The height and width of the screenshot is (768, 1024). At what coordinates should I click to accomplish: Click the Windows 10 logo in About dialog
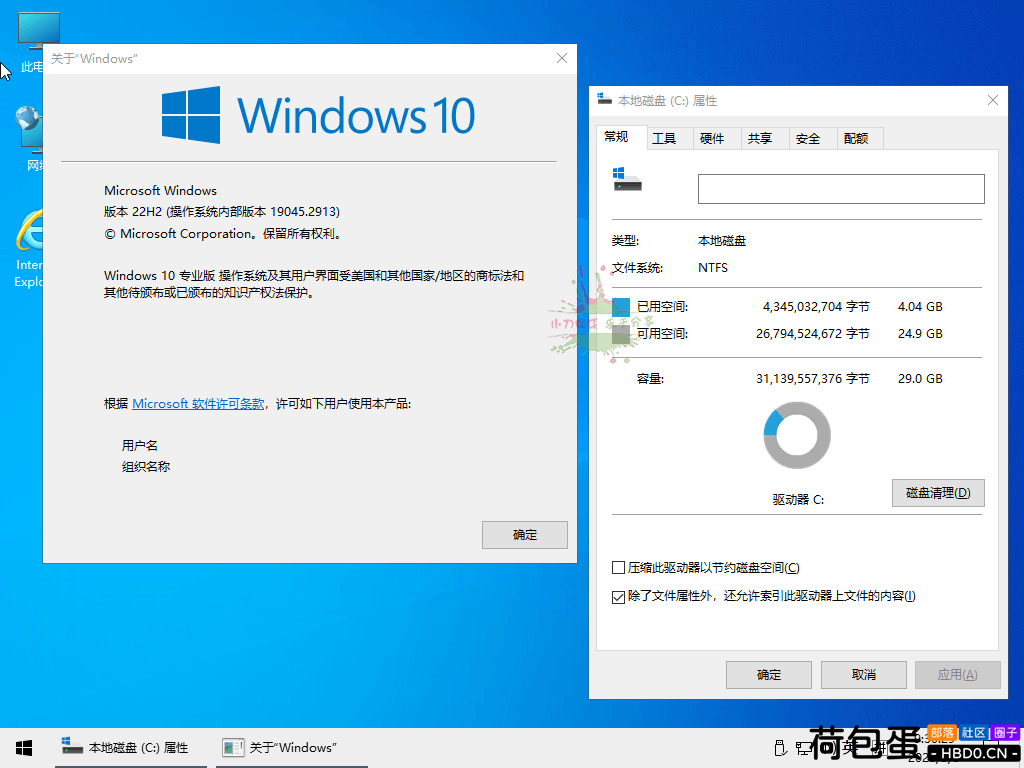click(x=318, y=116)
